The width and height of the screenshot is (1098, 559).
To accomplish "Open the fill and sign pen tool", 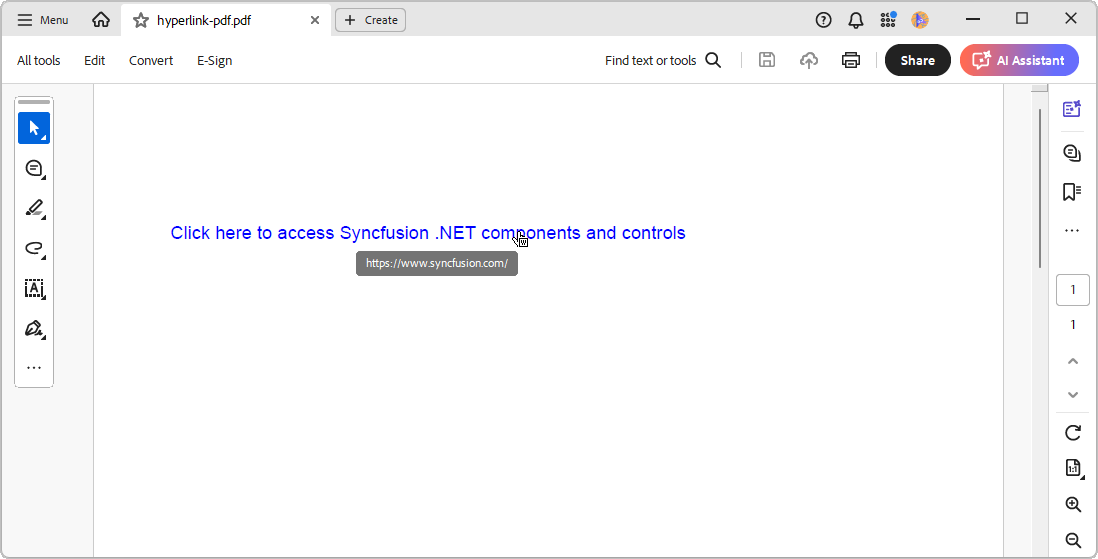I will click(x=34, y=328).
